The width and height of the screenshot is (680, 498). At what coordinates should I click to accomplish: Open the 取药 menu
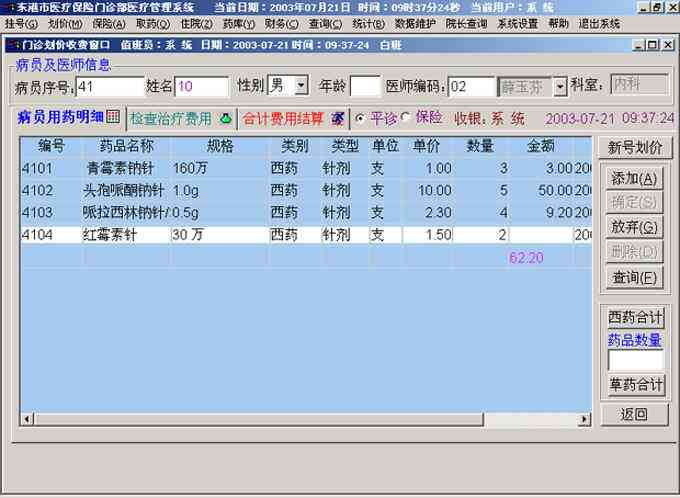click(153, 23)
